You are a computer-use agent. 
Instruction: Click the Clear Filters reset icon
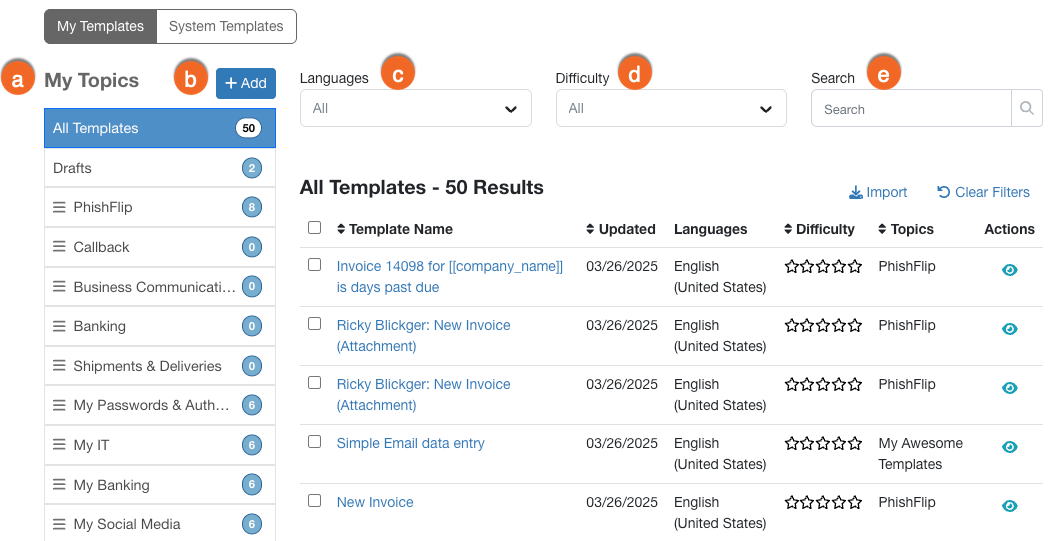[x=943, y=192]
